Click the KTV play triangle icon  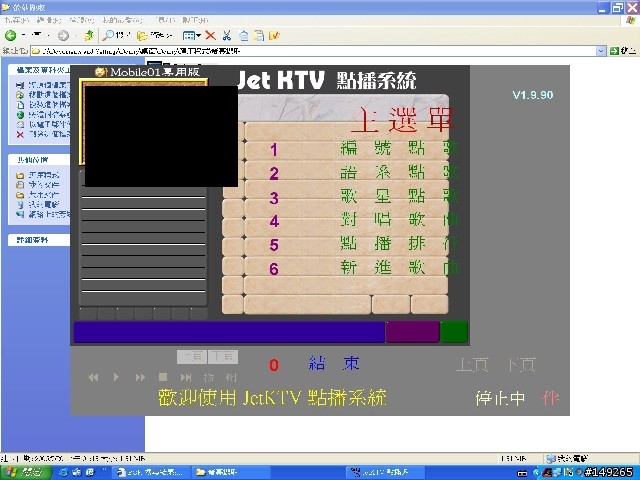(116, 377)
